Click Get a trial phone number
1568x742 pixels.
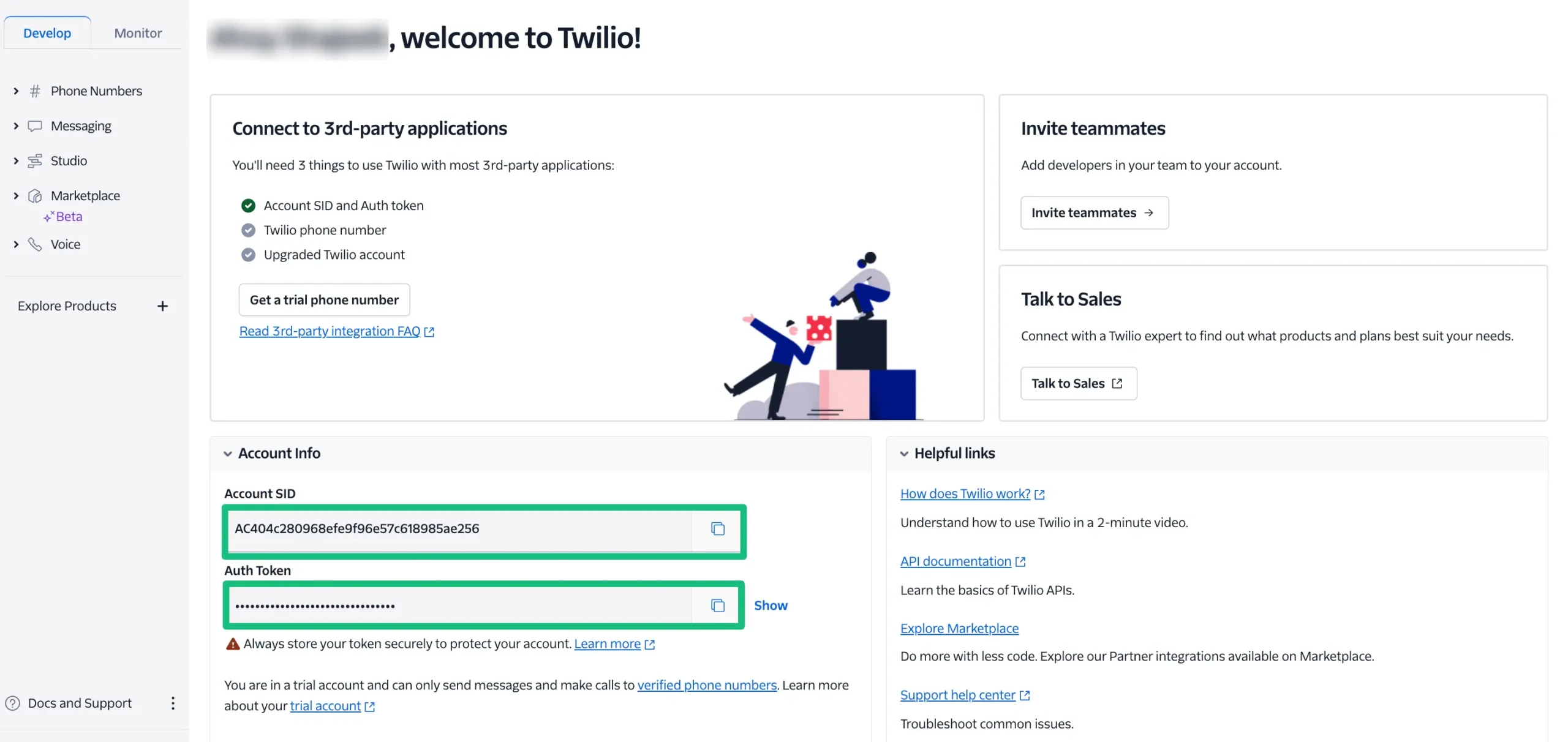pos(324,299)
